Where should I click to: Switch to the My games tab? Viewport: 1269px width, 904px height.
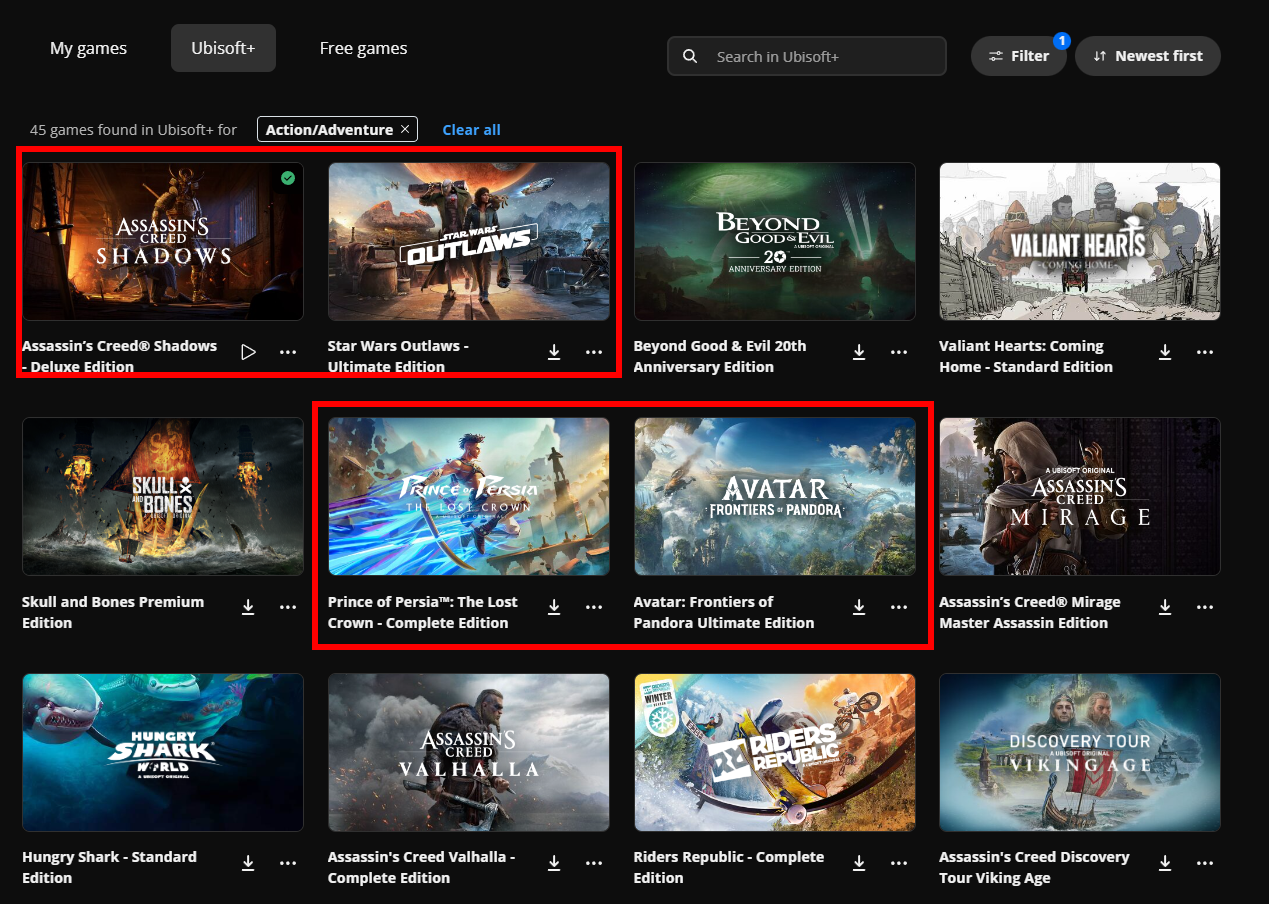pos(89,48)
